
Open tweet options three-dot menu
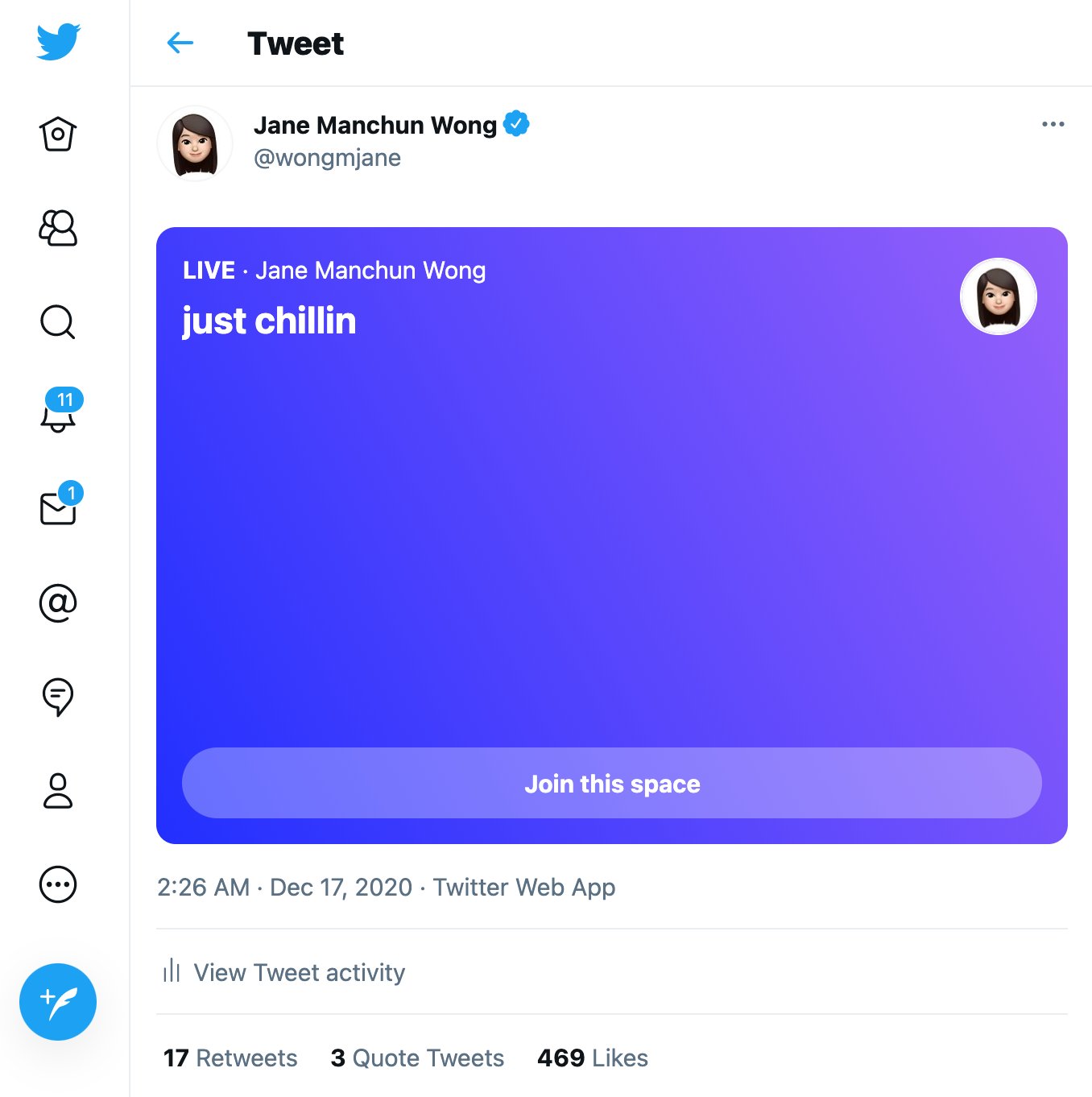(1053, 124)
